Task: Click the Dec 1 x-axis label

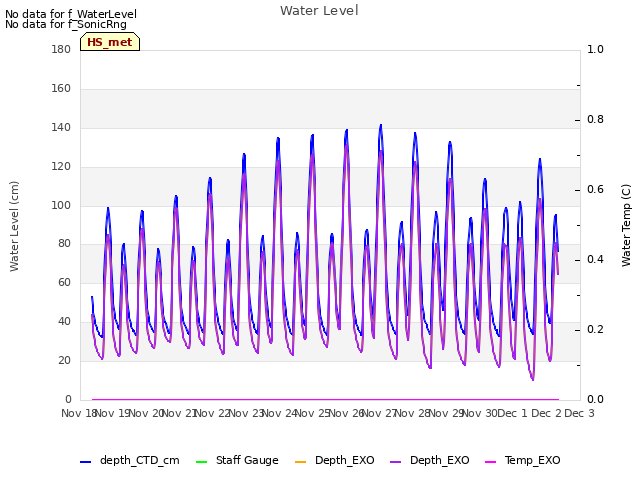Action: [x=512, y=413]
